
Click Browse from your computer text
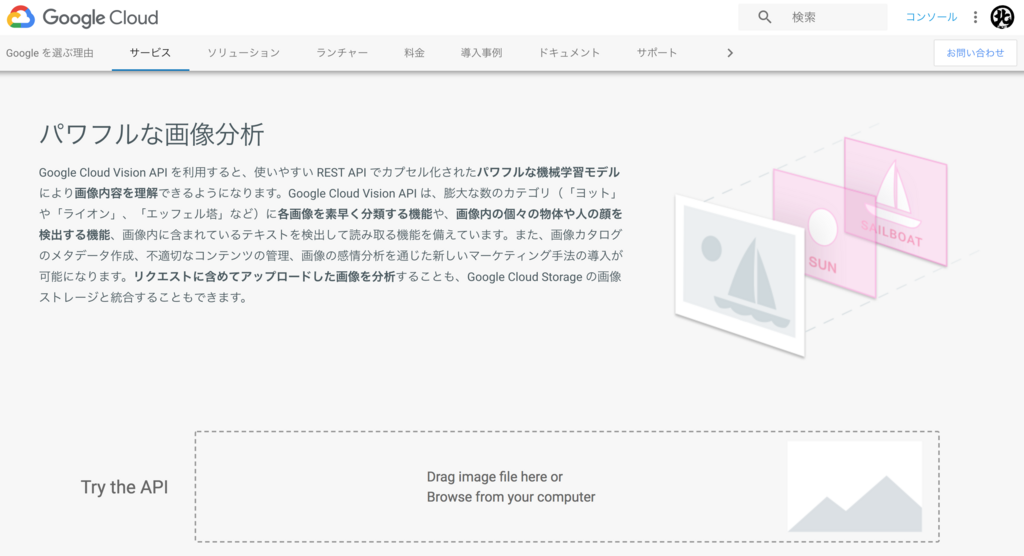(511, 497)
